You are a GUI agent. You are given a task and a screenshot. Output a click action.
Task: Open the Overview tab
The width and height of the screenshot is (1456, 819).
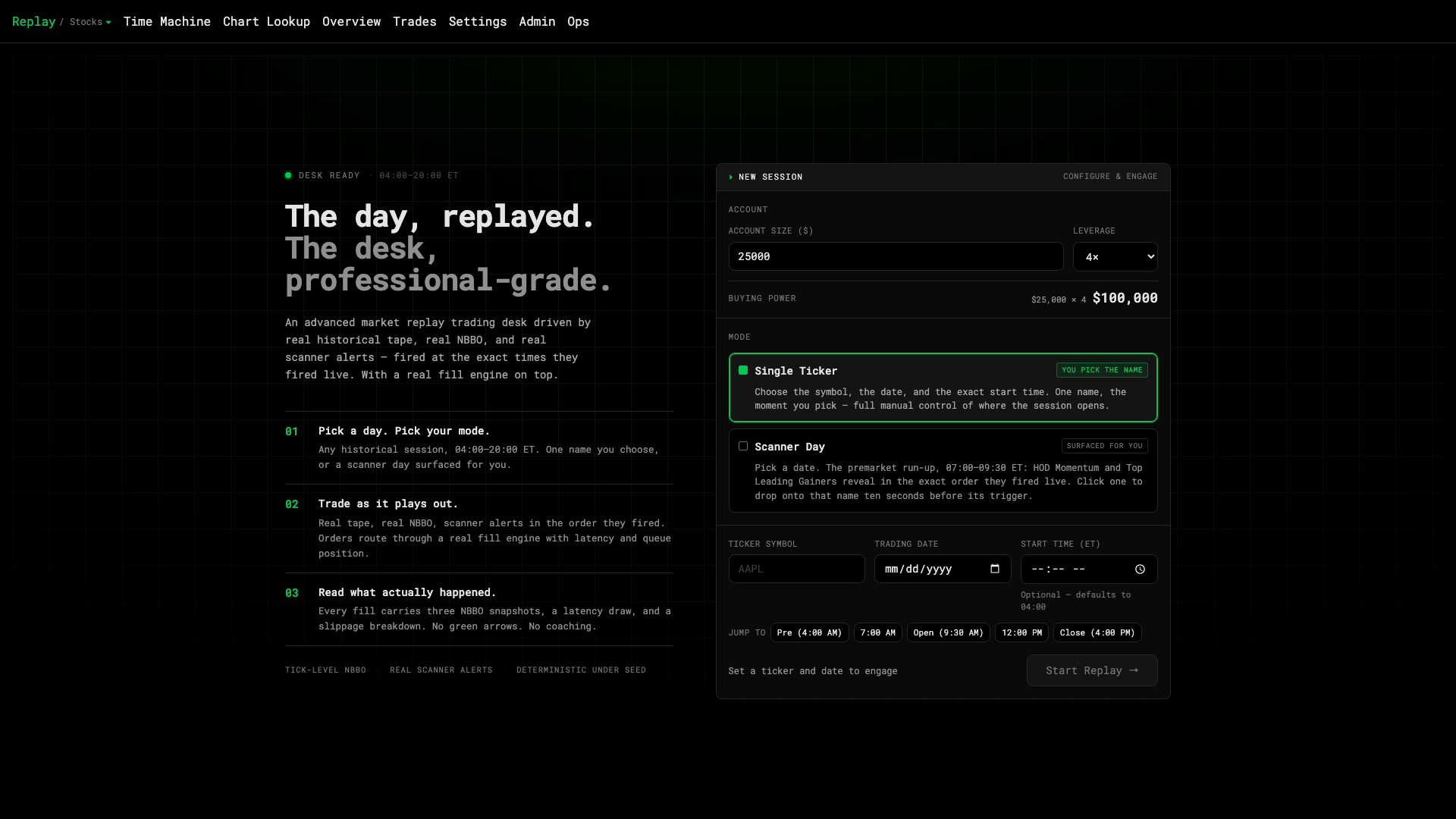tap(351, 21)
